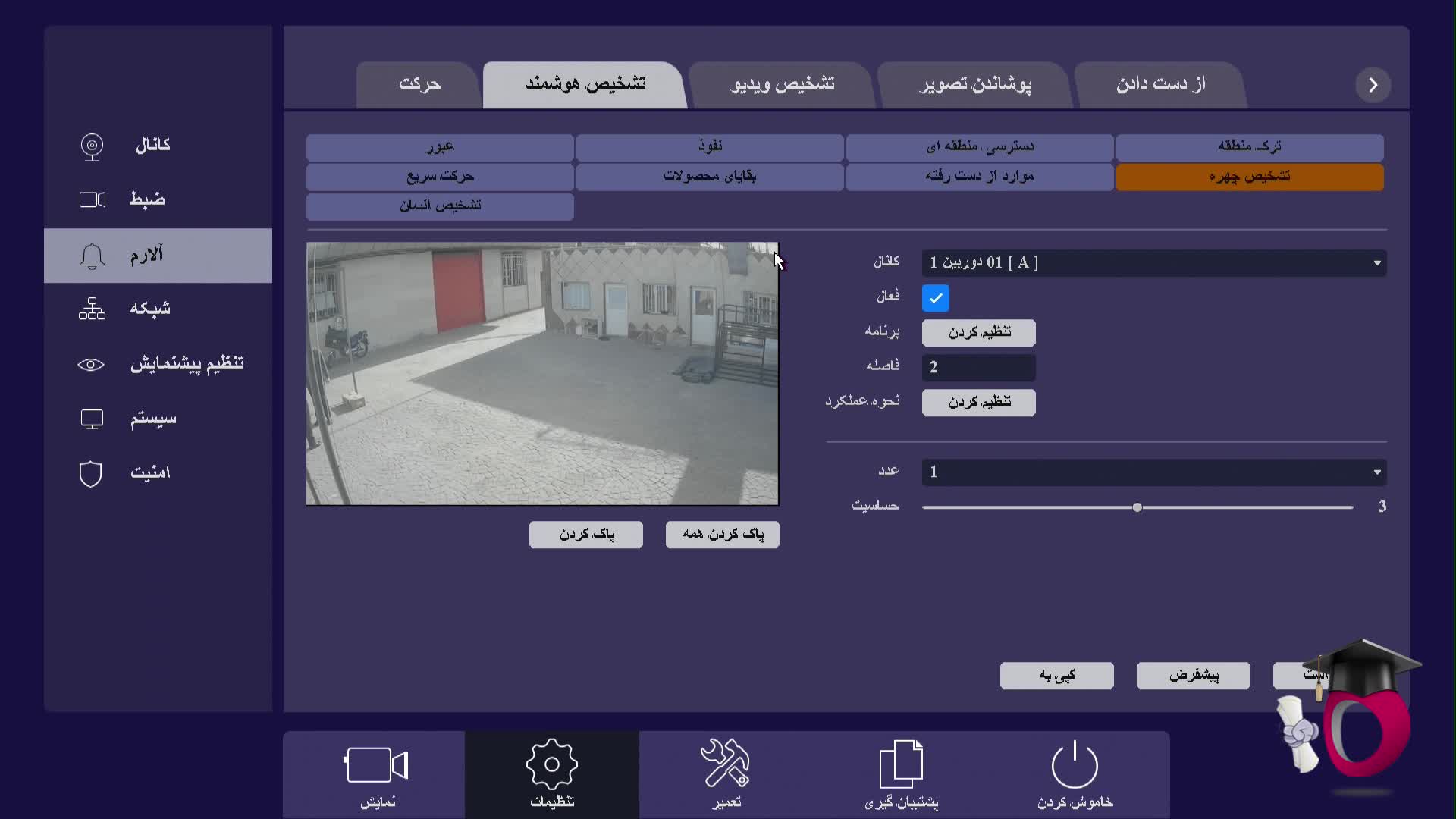1456x819 pixels.
Task: Click the preview eye icon in sidebar
Action: click(91, 365)
